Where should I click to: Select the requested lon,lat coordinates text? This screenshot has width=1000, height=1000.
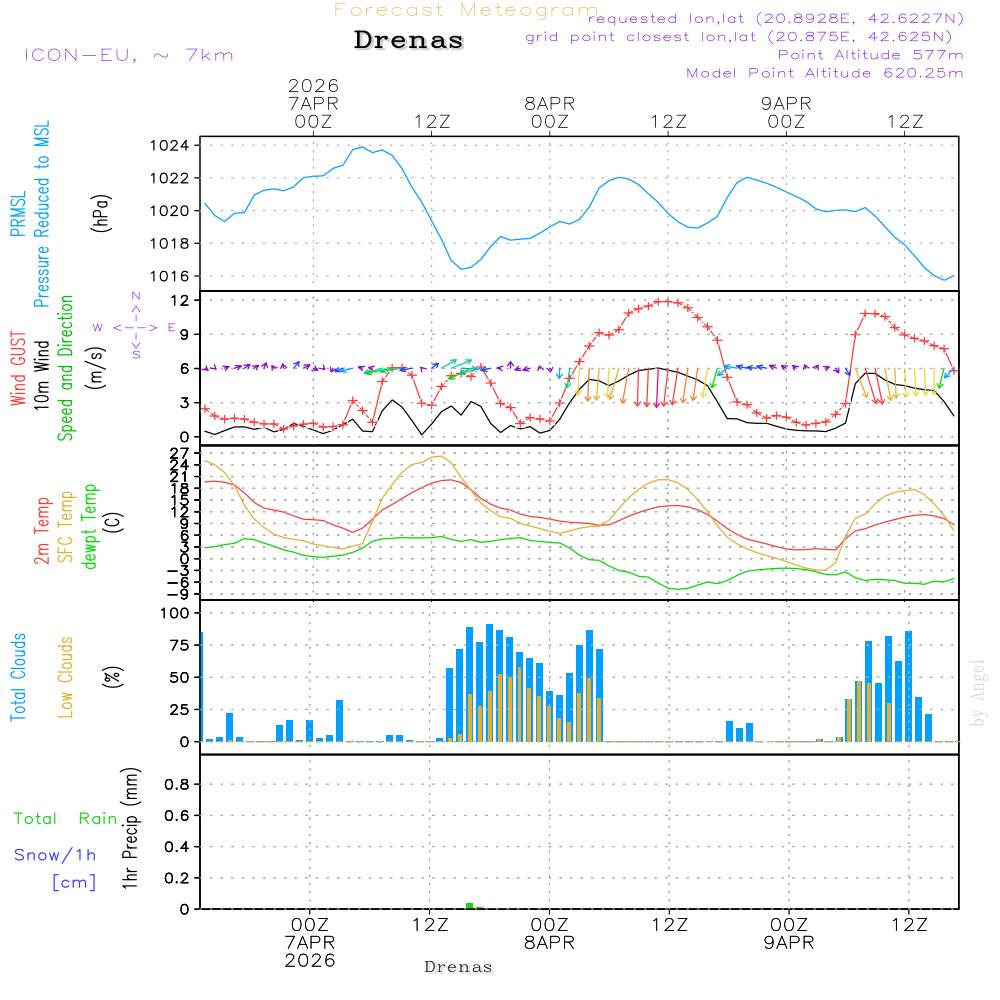click(x=776, y=19)
